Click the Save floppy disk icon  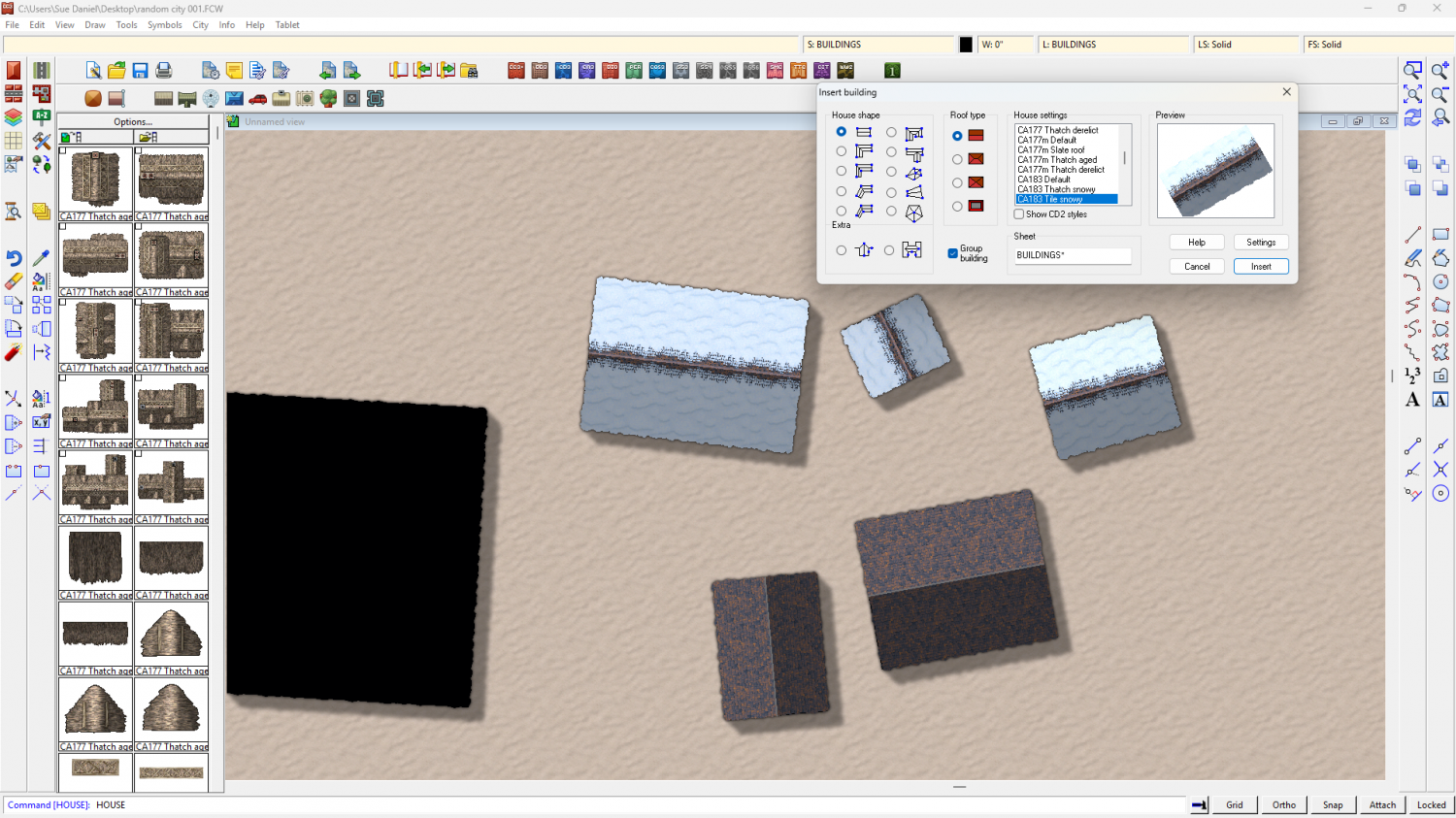[x=140, y=71]
